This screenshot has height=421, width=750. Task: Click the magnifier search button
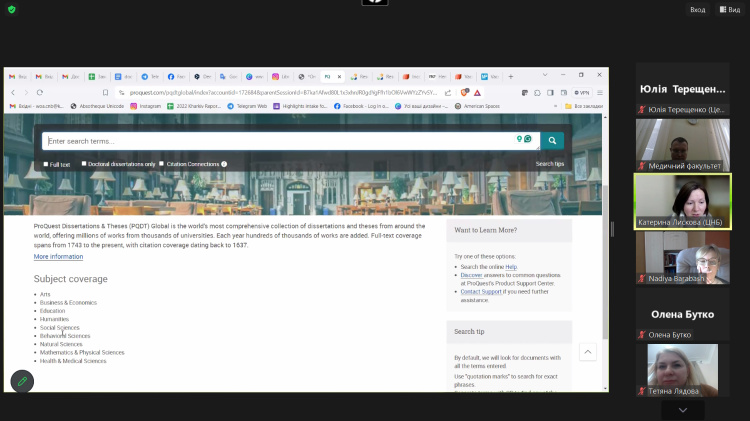tap(552, 141)
